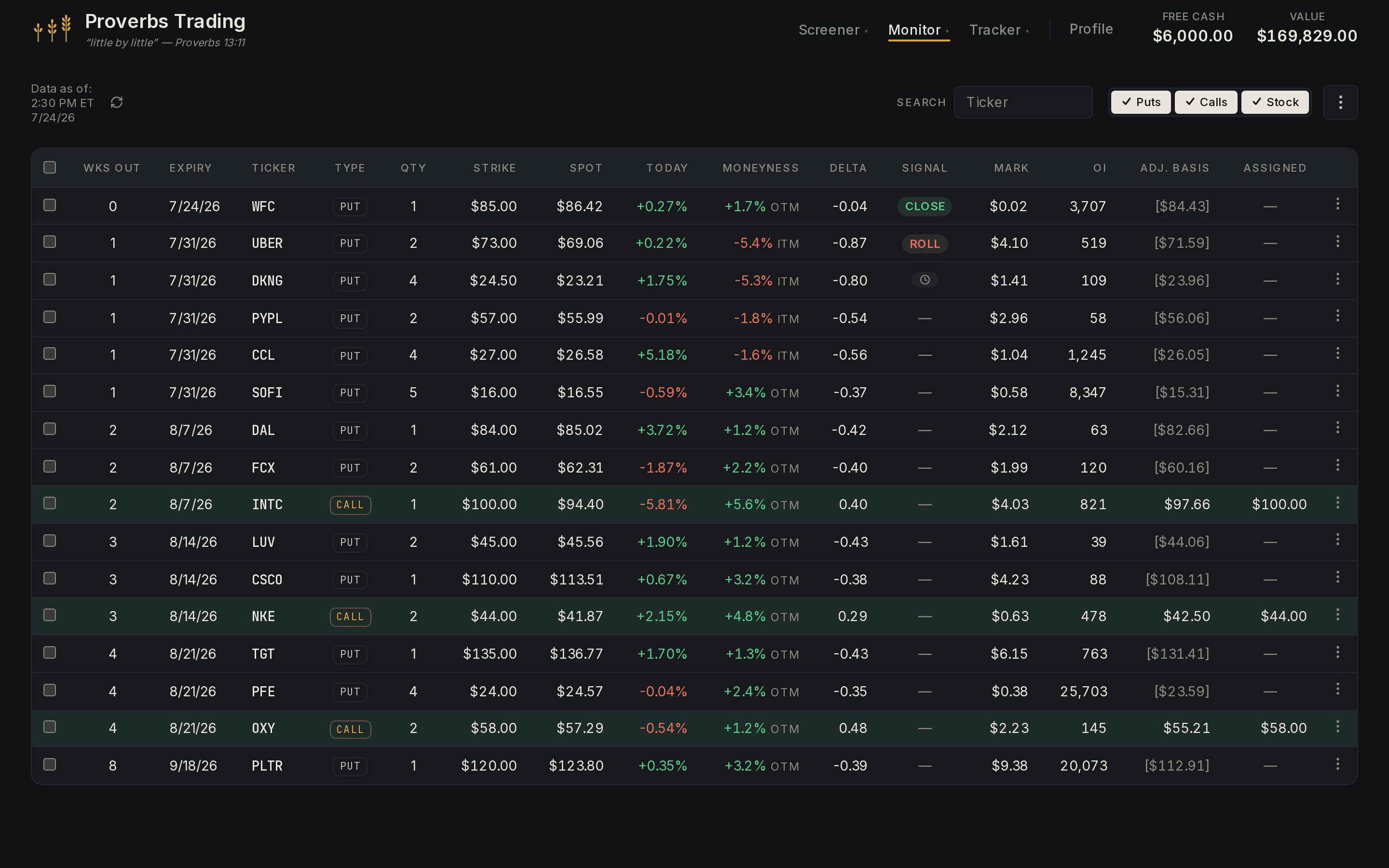Click the NKE assigned value $44.00
Screen dimensions: 1389x868
pyautogui.click(x=1283, y=616)
